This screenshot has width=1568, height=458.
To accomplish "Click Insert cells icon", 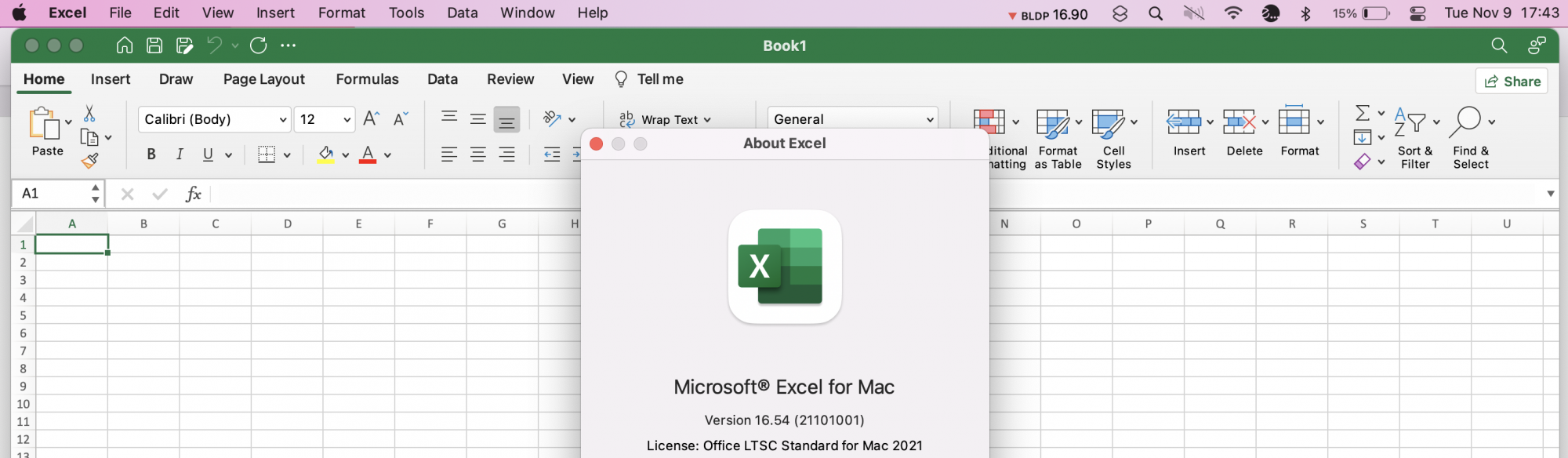I will [x=1184, y=122].
